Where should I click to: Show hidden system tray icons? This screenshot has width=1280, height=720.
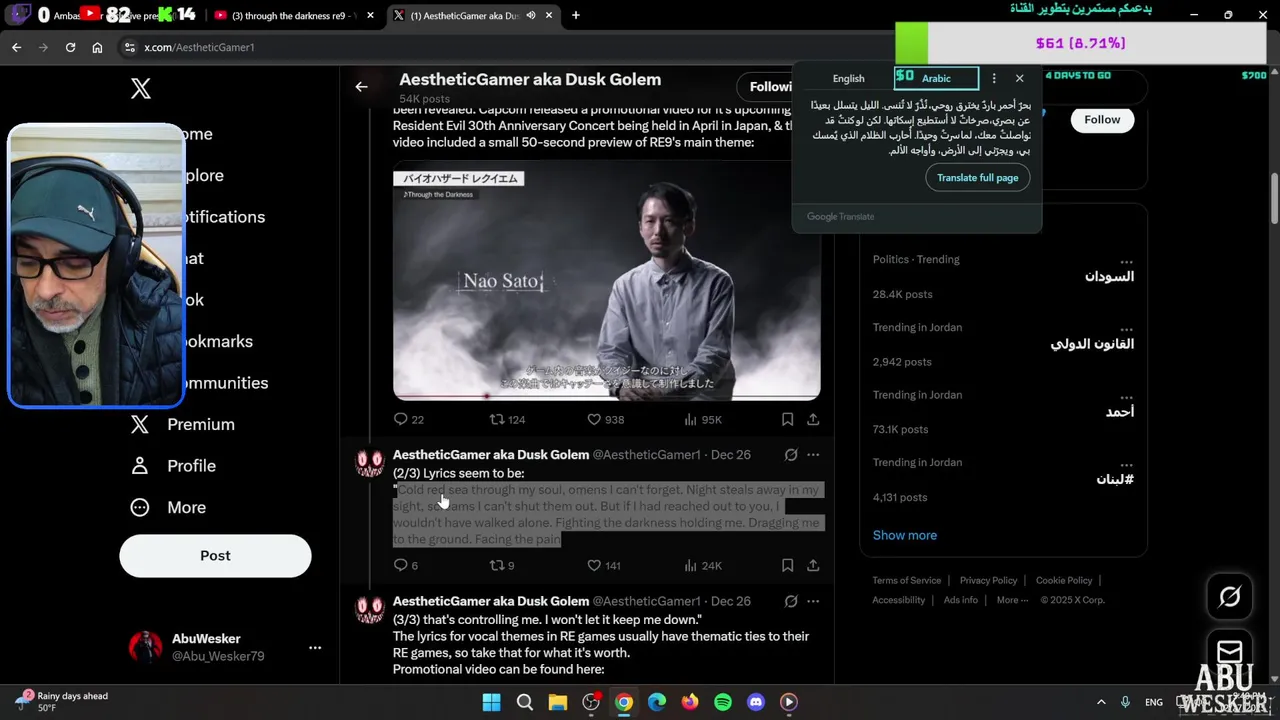[1101, 702]
